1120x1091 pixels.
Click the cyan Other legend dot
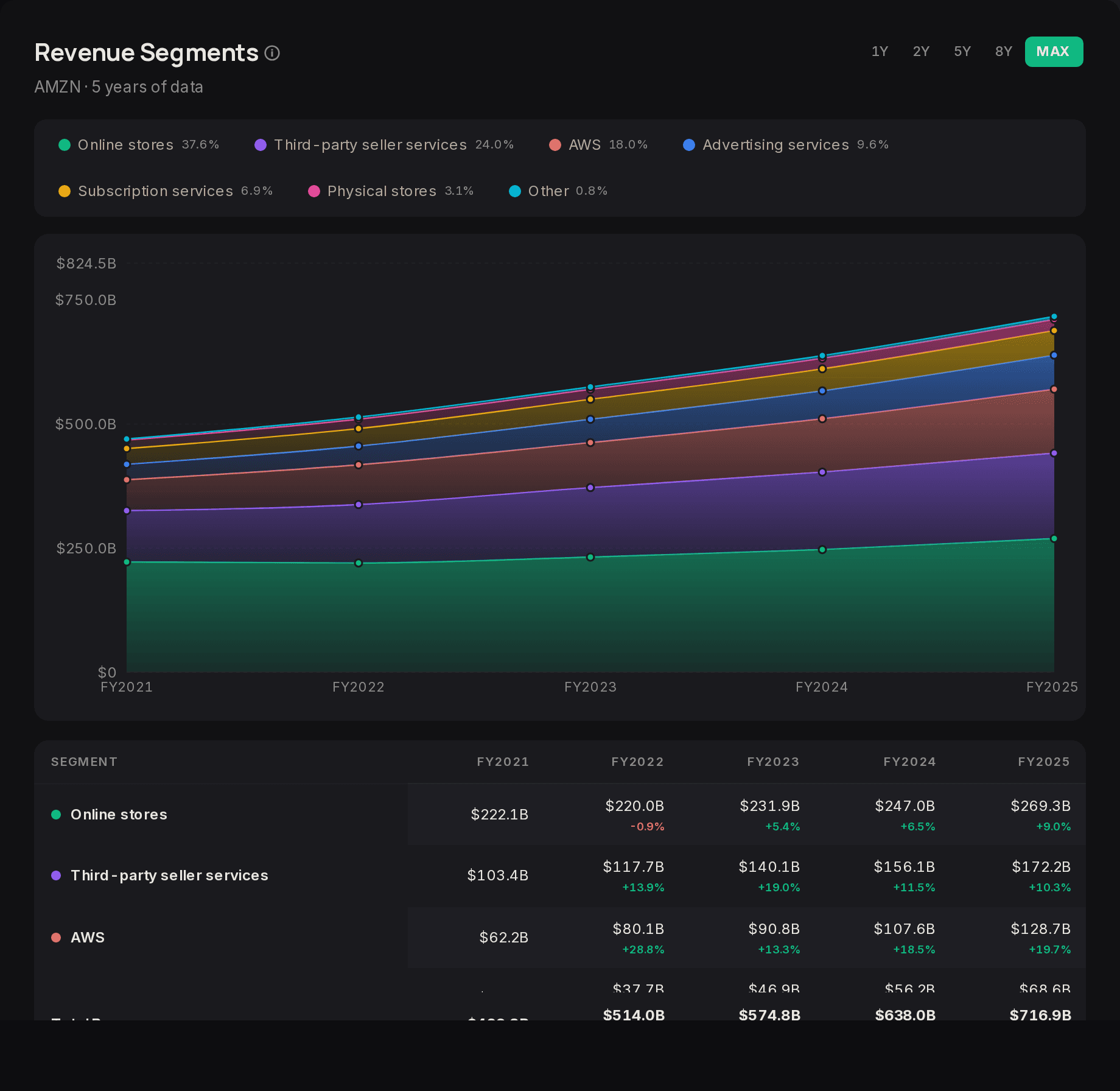point(515,191)
